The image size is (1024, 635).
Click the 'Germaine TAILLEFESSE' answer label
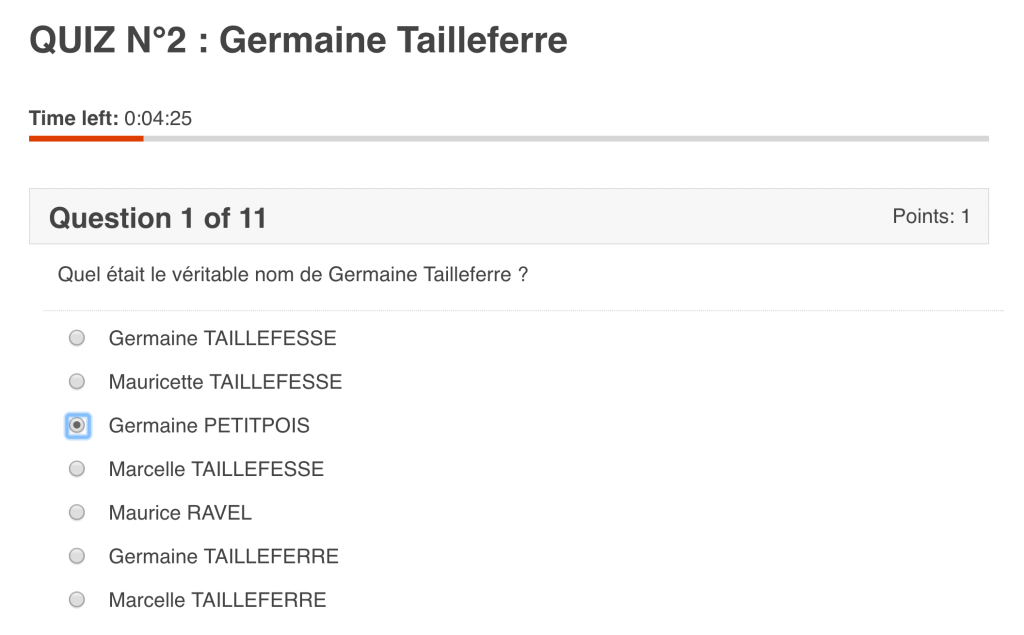[222, 338]
